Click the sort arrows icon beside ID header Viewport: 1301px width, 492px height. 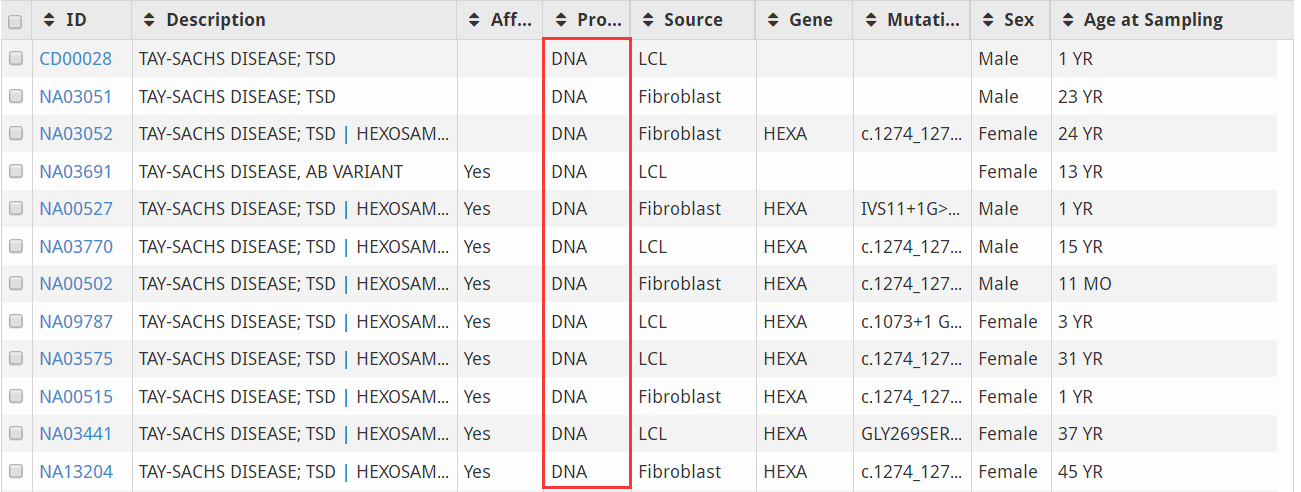pyautogui.click(x=49, y=20)
